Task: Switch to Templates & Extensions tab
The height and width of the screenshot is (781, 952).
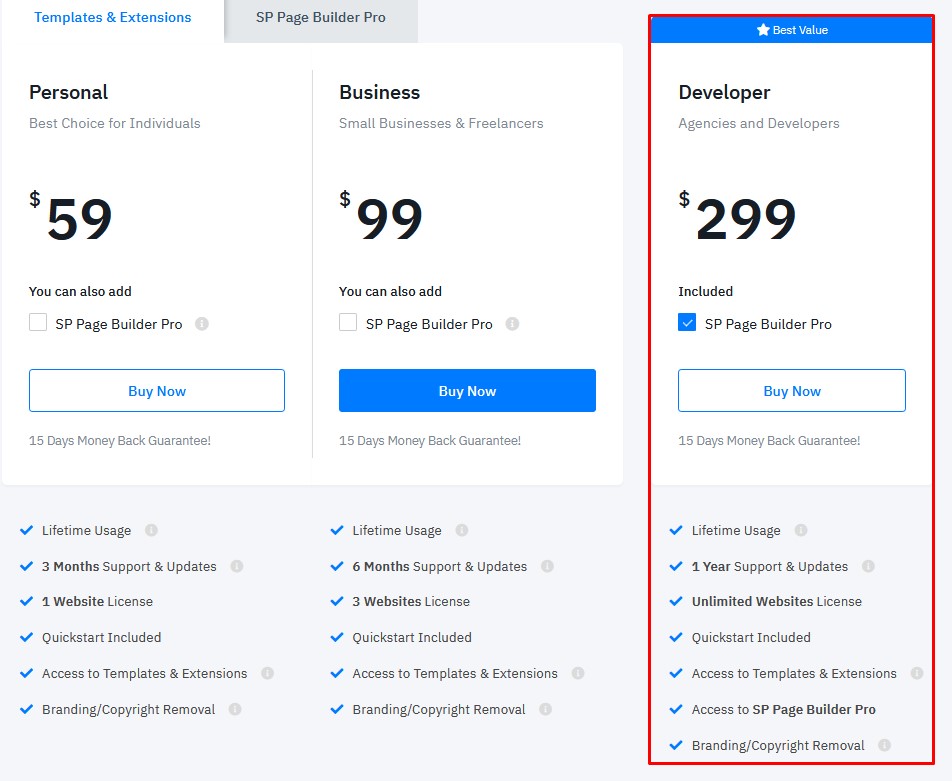Action: pos(113,18)
